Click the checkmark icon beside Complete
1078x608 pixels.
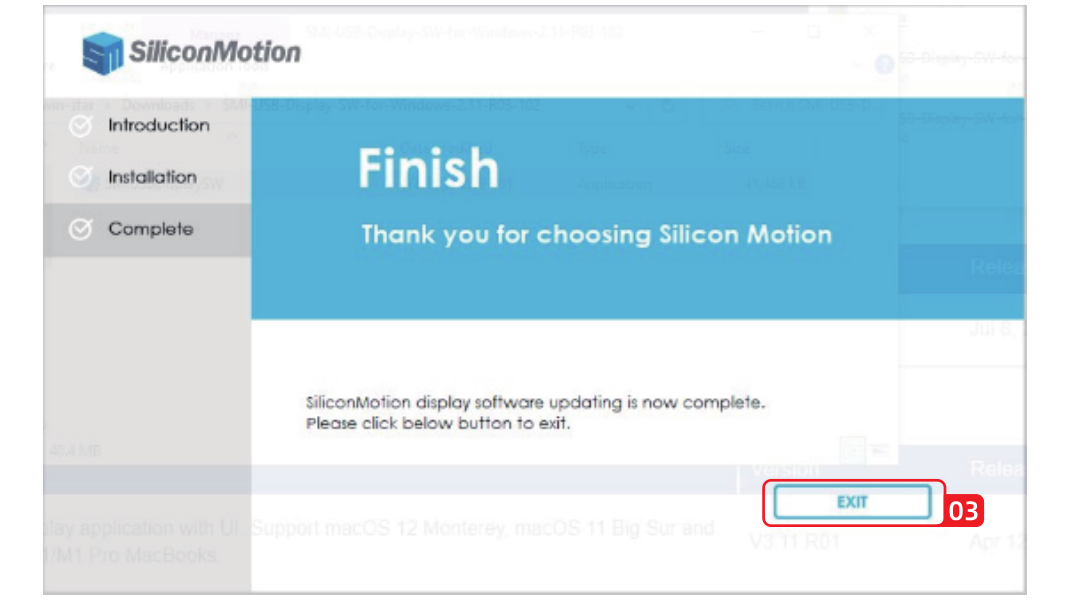tap(80, 230)
